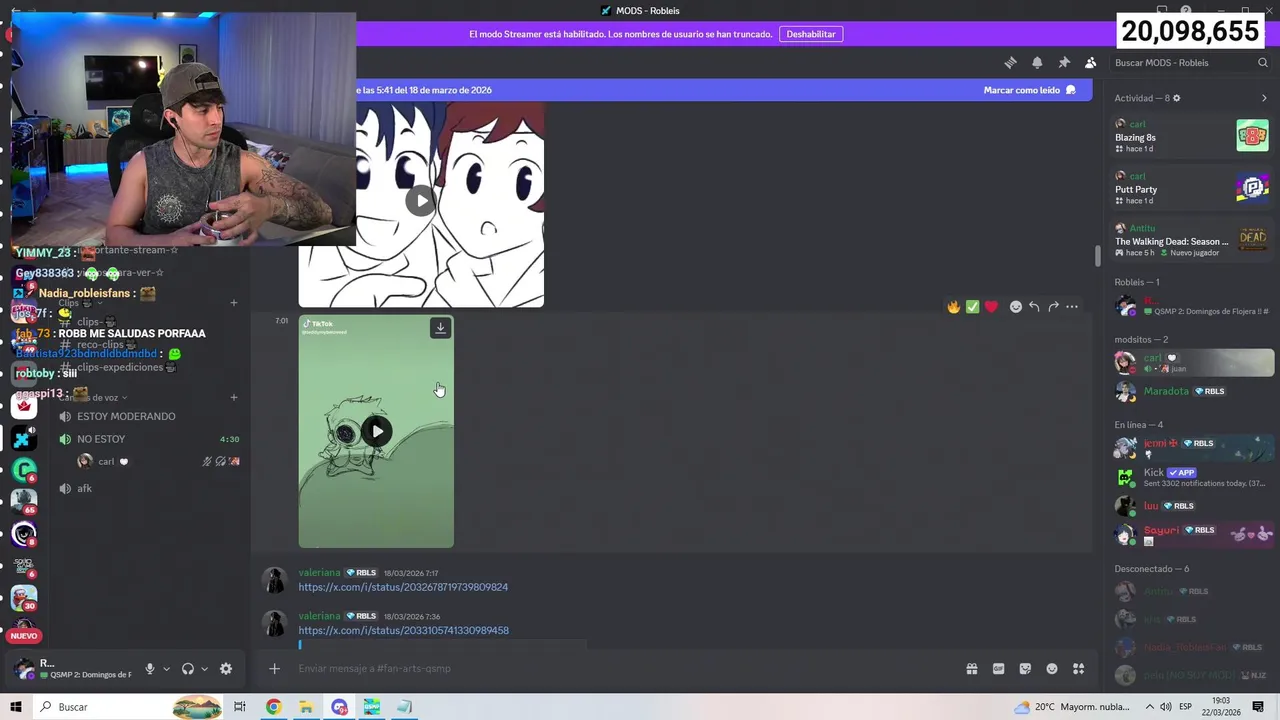Open the message More options menu
1280x720 pixels.
(1072, 307)
